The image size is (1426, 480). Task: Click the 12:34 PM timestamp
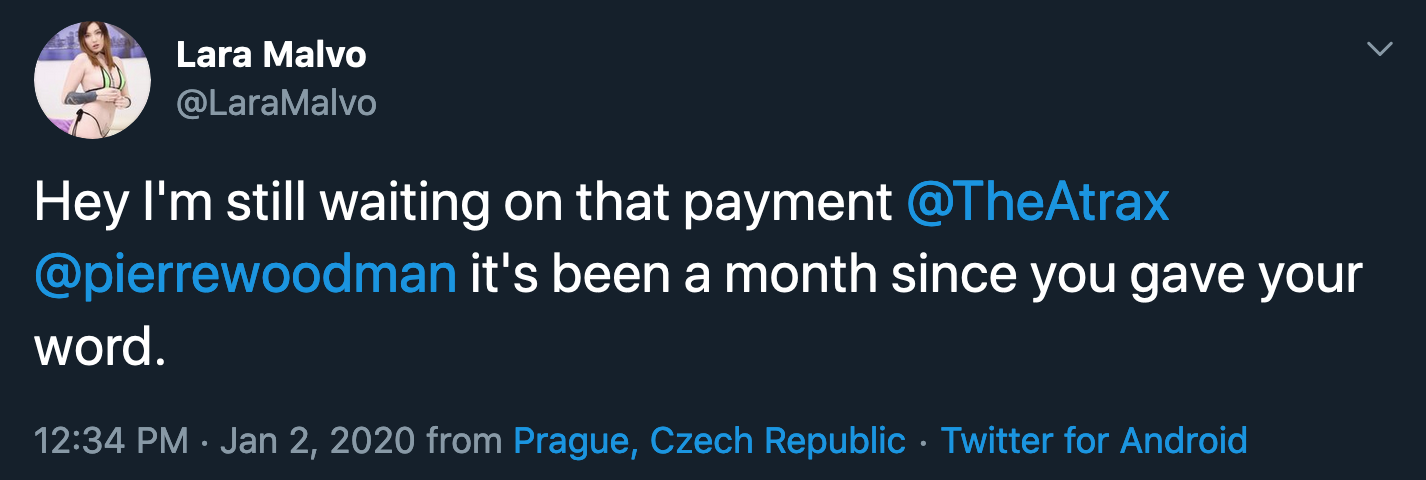coord(110,440)
